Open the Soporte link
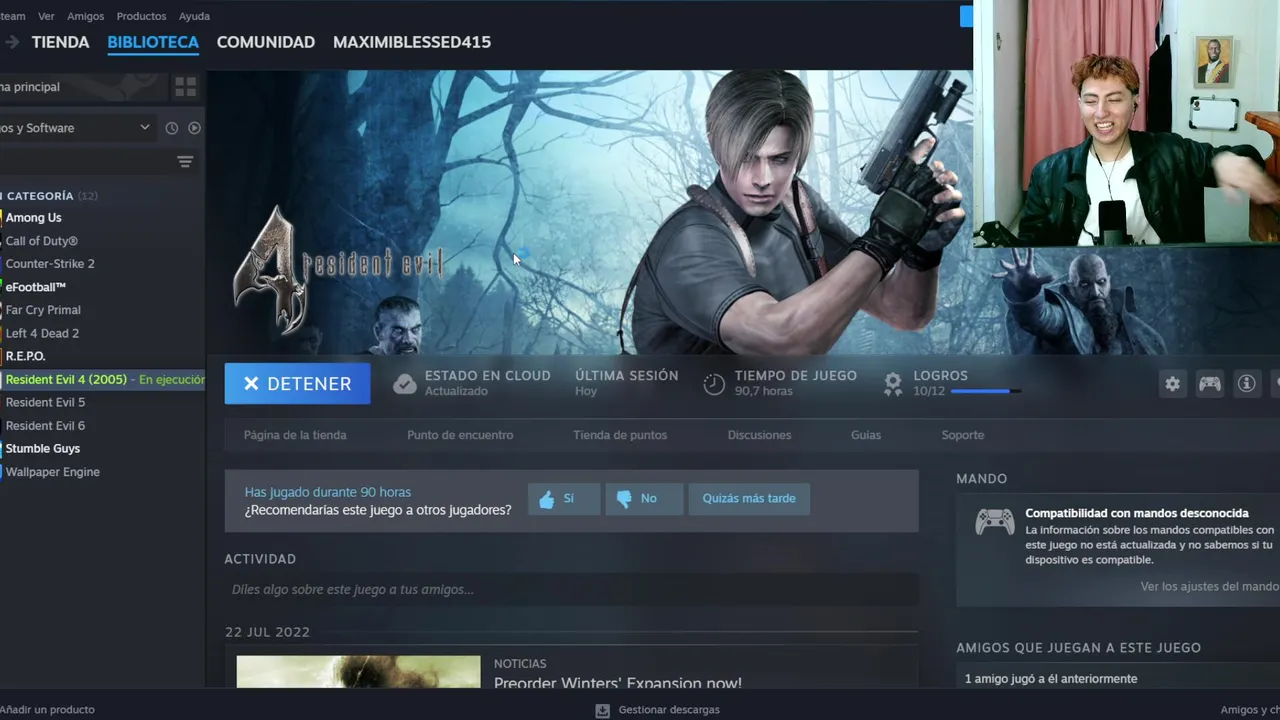1280x720 pixels. click(x=963, y=435)
